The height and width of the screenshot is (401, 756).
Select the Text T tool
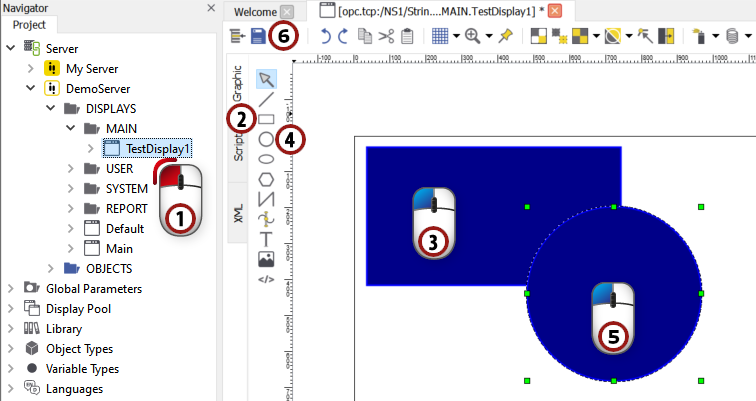266,240
